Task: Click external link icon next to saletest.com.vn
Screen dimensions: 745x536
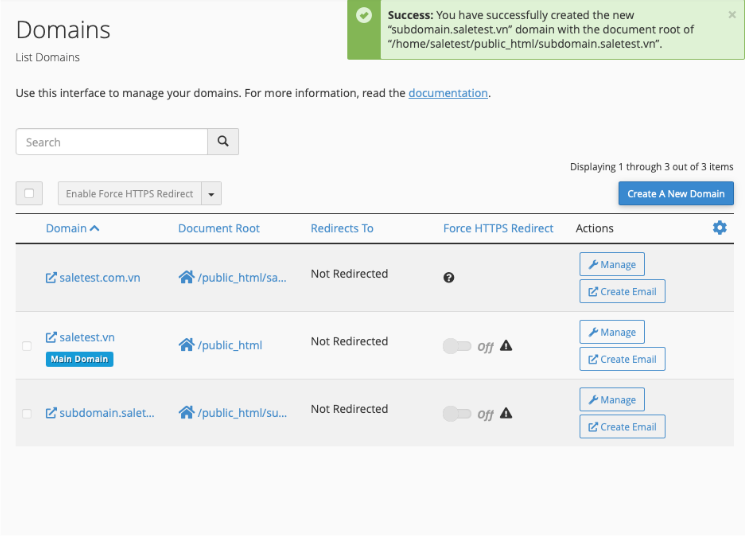Action: [x=51, y=278]
